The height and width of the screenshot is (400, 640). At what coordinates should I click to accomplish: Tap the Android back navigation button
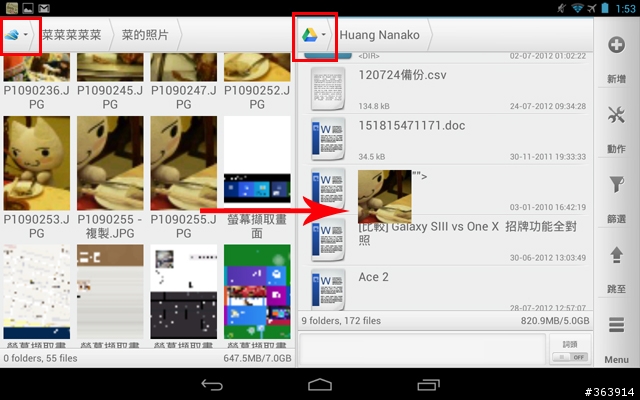(212, 384)
